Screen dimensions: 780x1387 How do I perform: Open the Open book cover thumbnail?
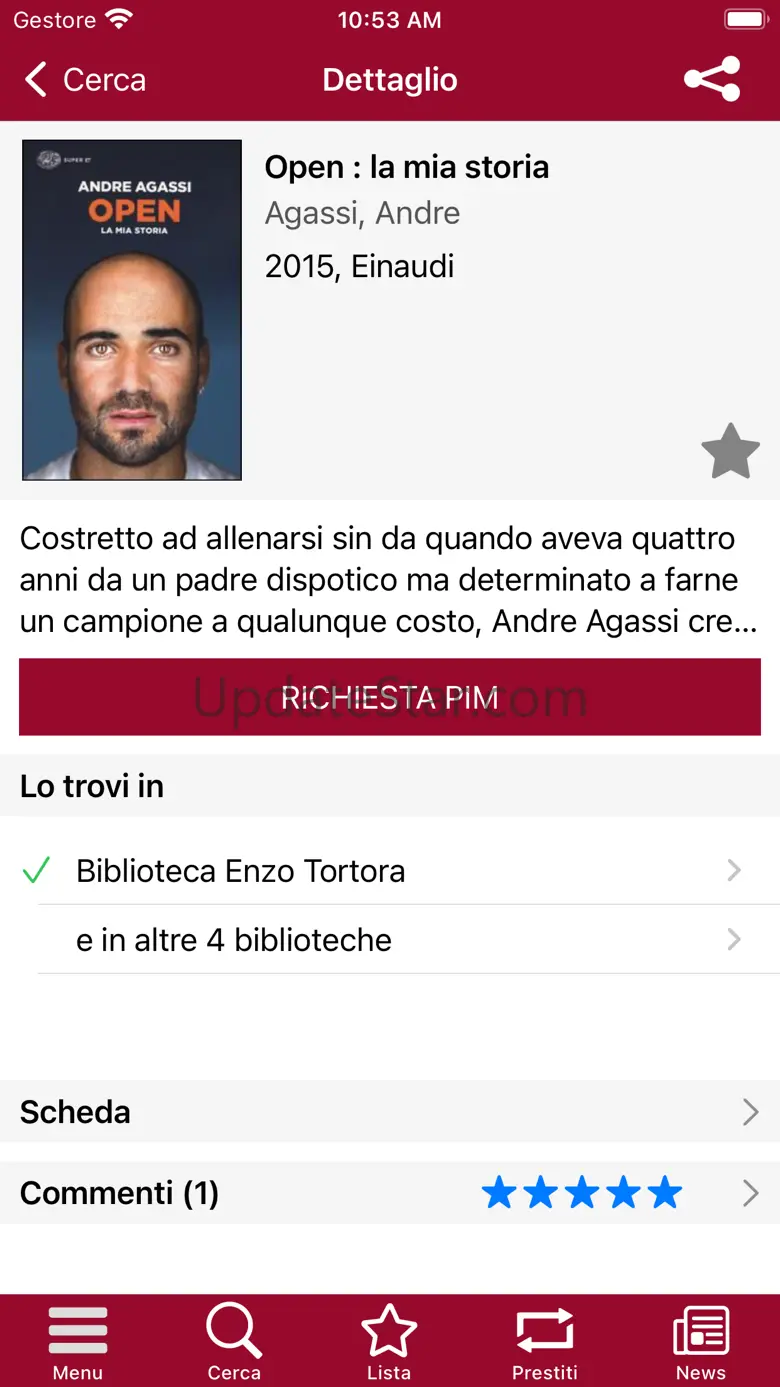(132, 310)
